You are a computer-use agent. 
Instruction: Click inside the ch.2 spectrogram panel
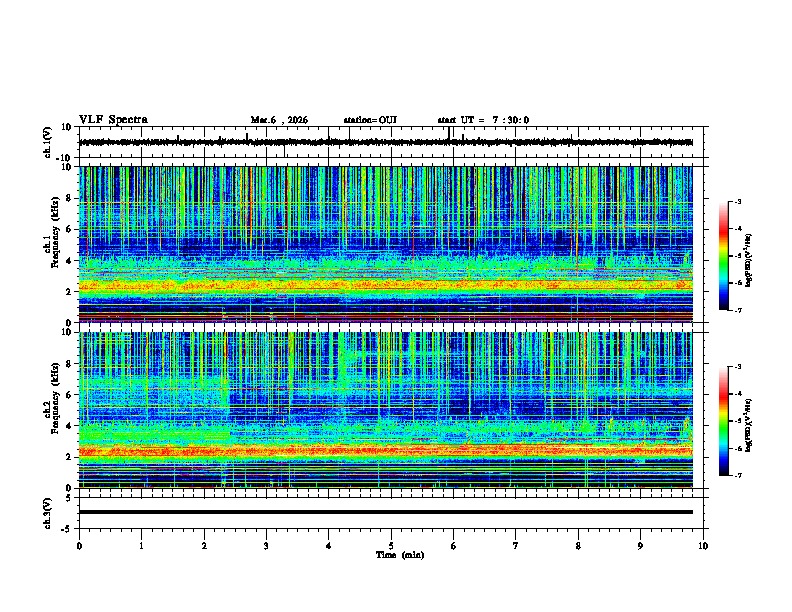click(386, 410)
